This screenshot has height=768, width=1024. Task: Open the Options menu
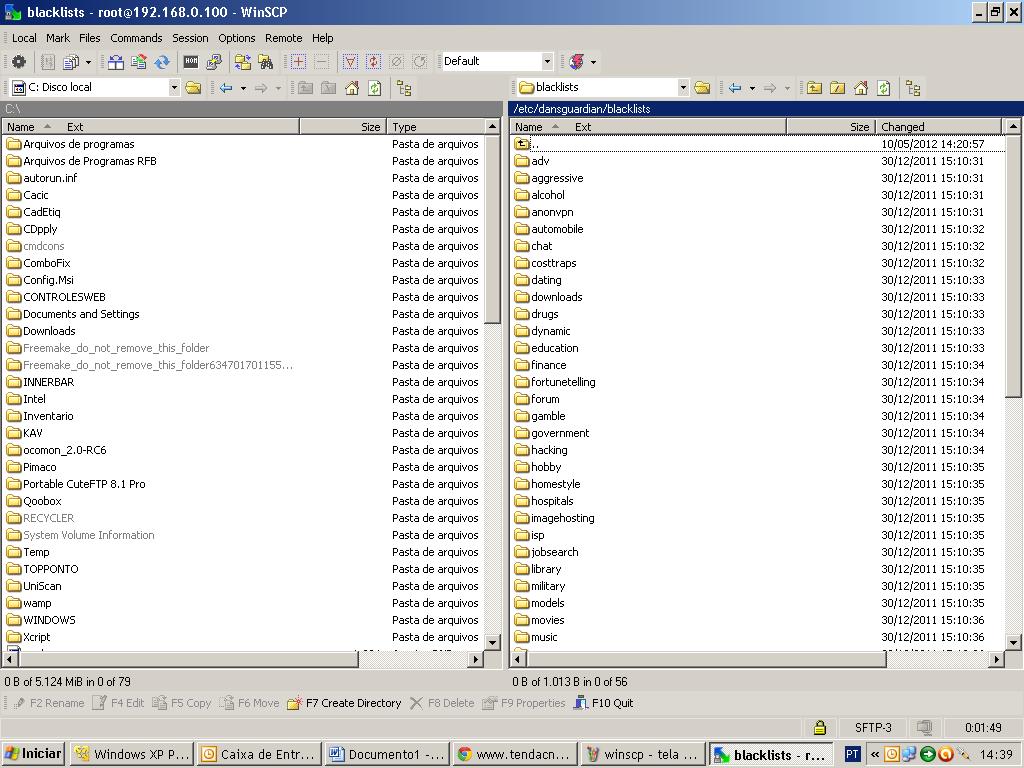236,38
